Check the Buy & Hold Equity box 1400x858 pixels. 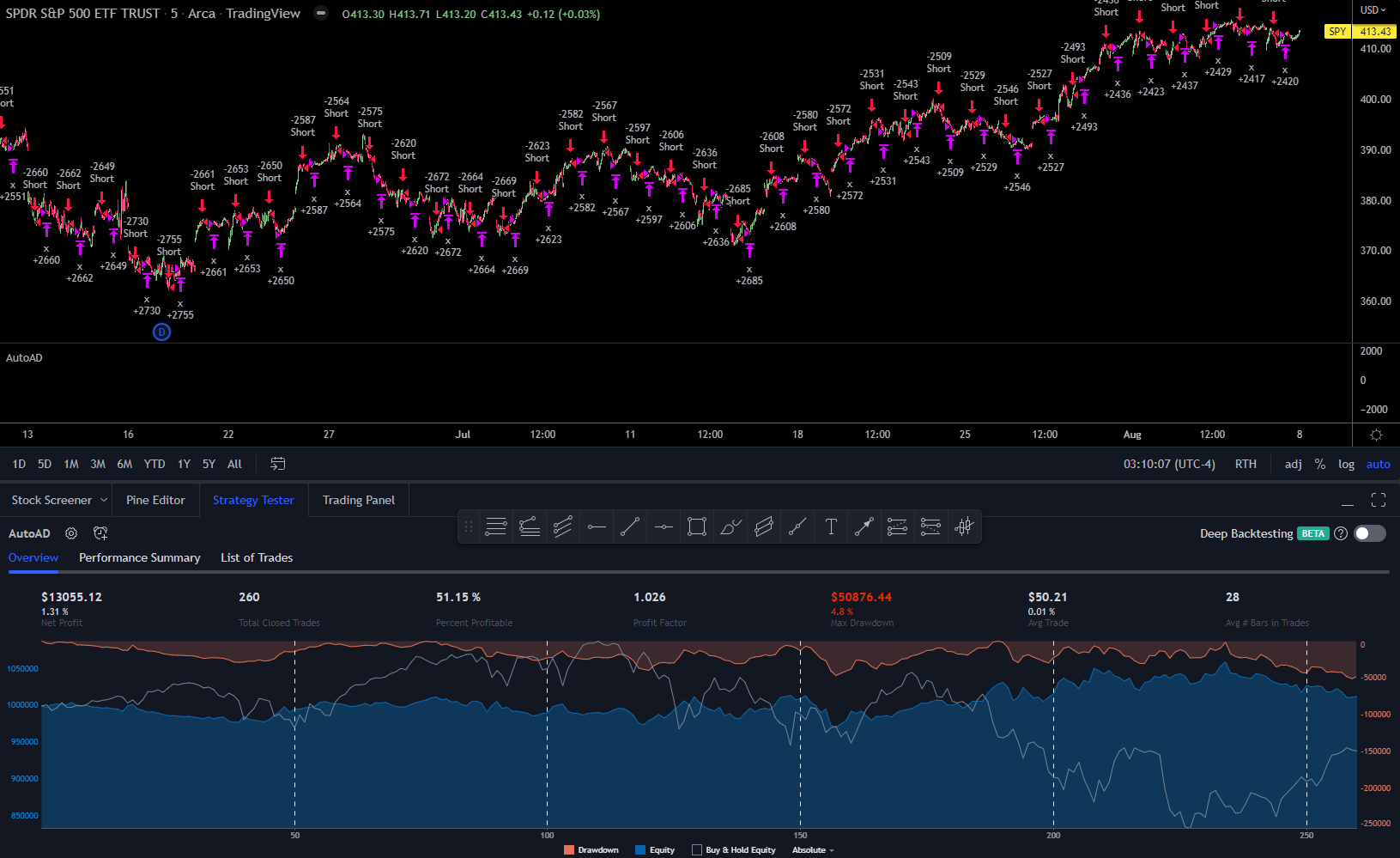click(x=697, y=850)
